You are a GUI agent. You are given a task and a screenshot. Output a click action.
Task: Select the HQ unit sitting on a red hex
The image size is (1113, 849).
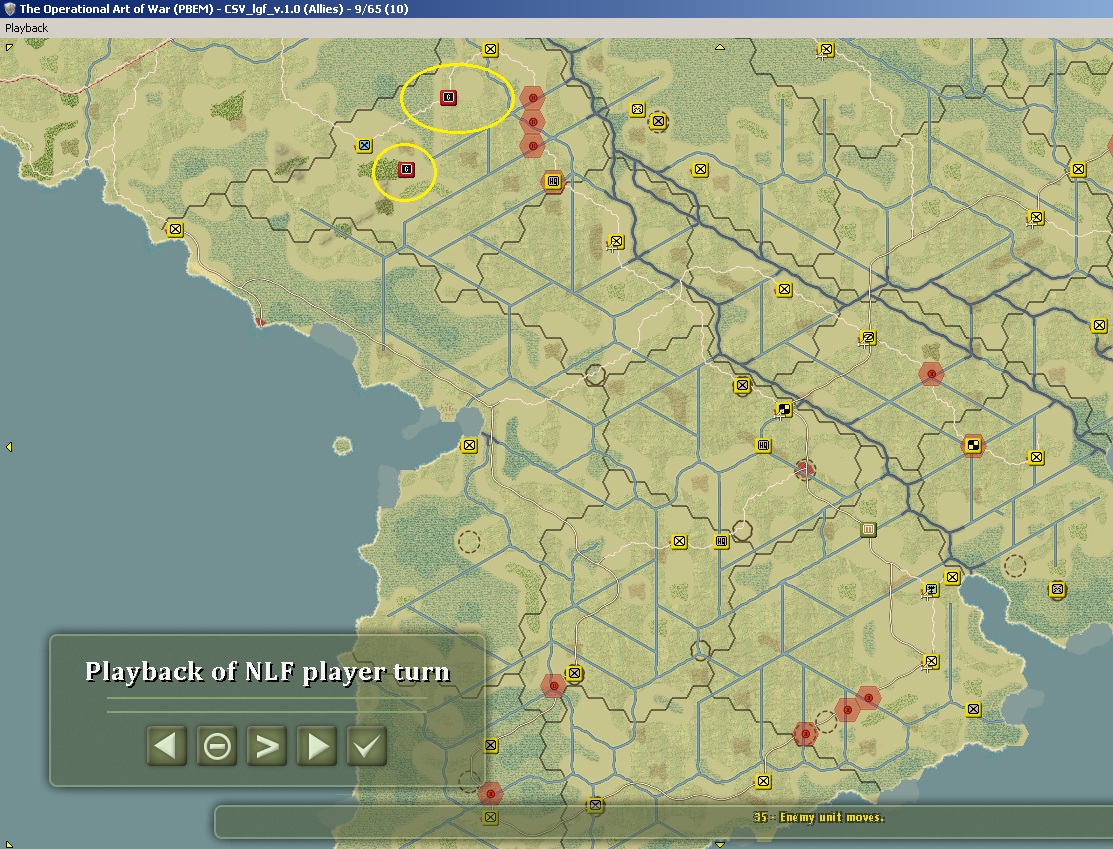click(x=553, y=181)
